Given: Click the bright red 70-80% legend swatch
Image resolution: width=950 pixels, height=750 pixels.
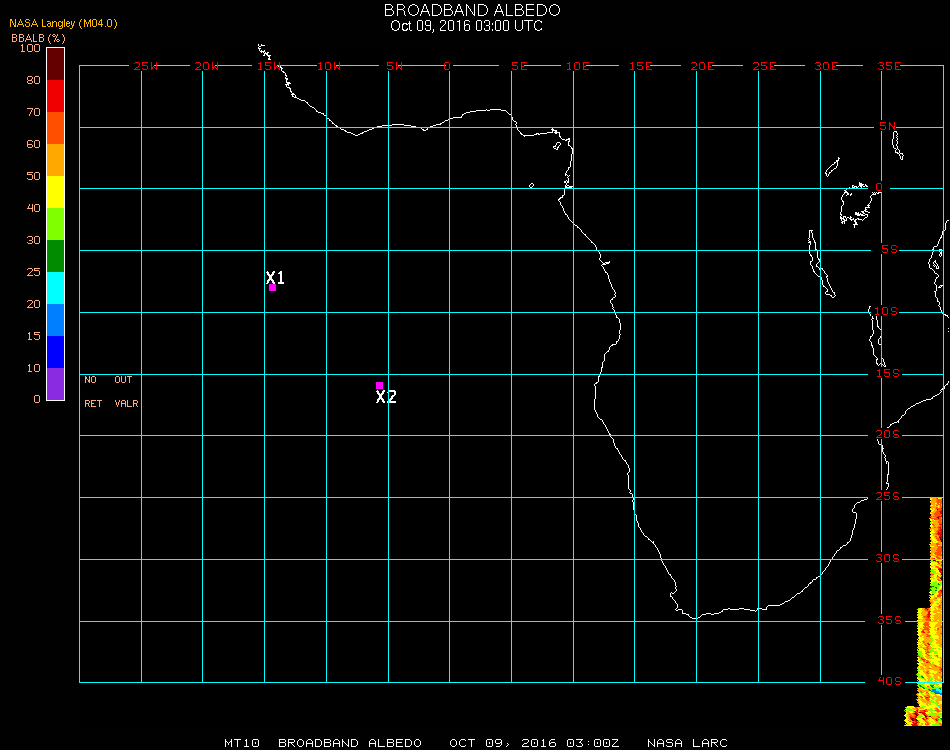Looking at the screenshot, I should pyautogui.click(x=55, y=96).
